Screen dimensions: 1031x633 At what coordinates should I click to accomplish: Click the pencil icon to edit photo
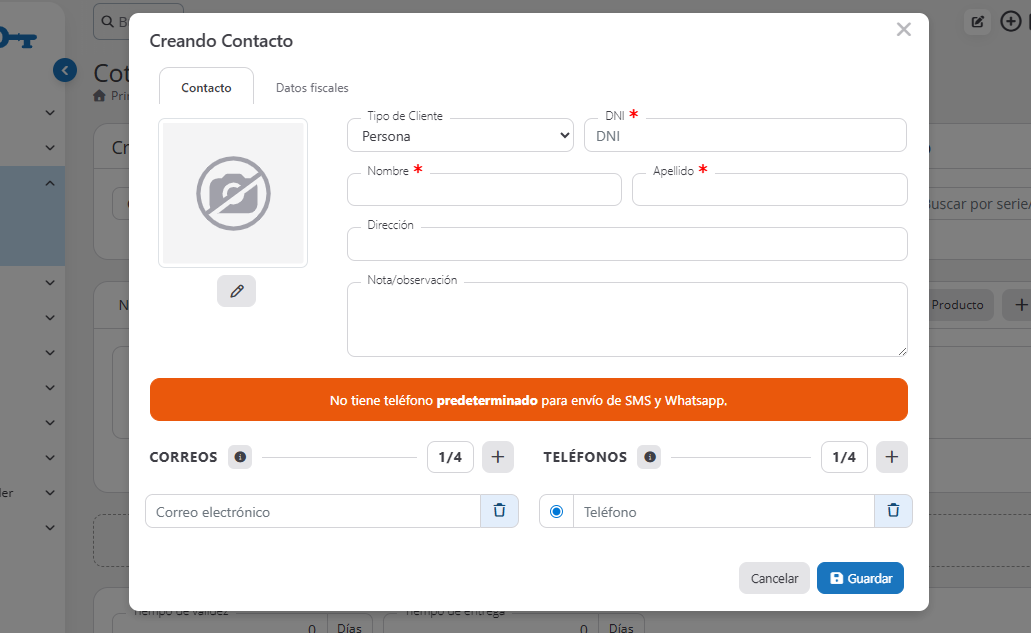236,291
